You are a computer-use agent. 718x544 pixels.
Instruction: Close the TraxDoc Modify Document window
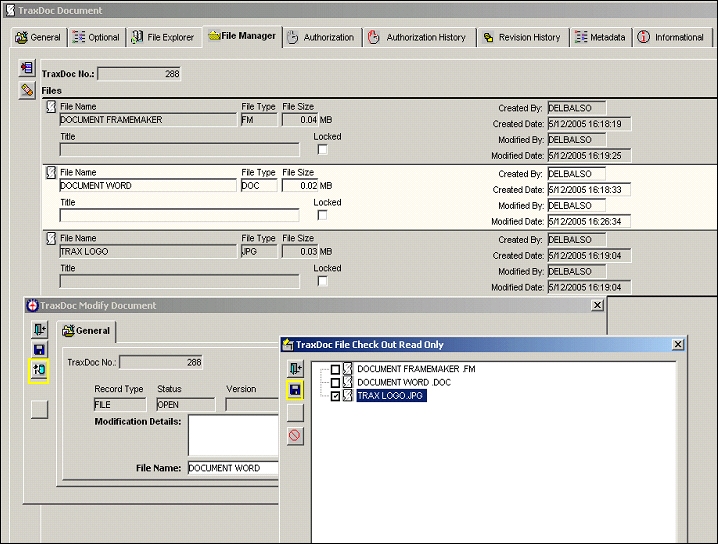[x=597, y=305]
